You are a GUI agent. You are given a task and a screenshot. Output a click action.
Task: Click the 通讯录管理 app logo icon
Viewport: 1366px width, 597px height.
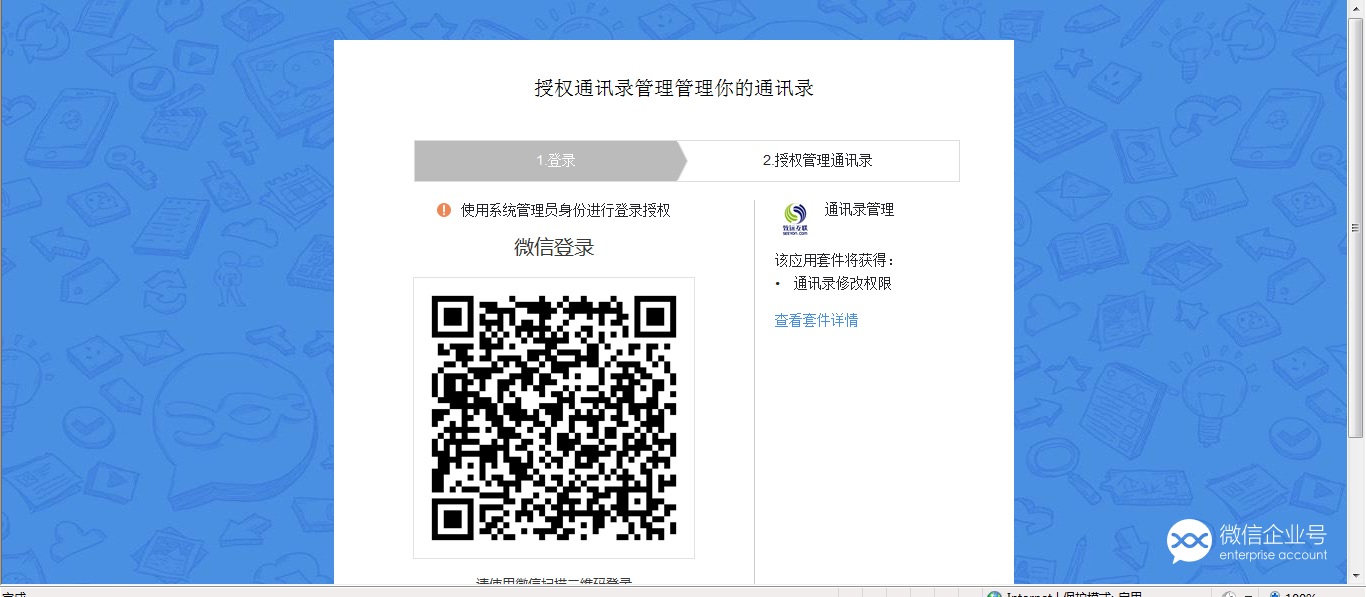point(796,219)
